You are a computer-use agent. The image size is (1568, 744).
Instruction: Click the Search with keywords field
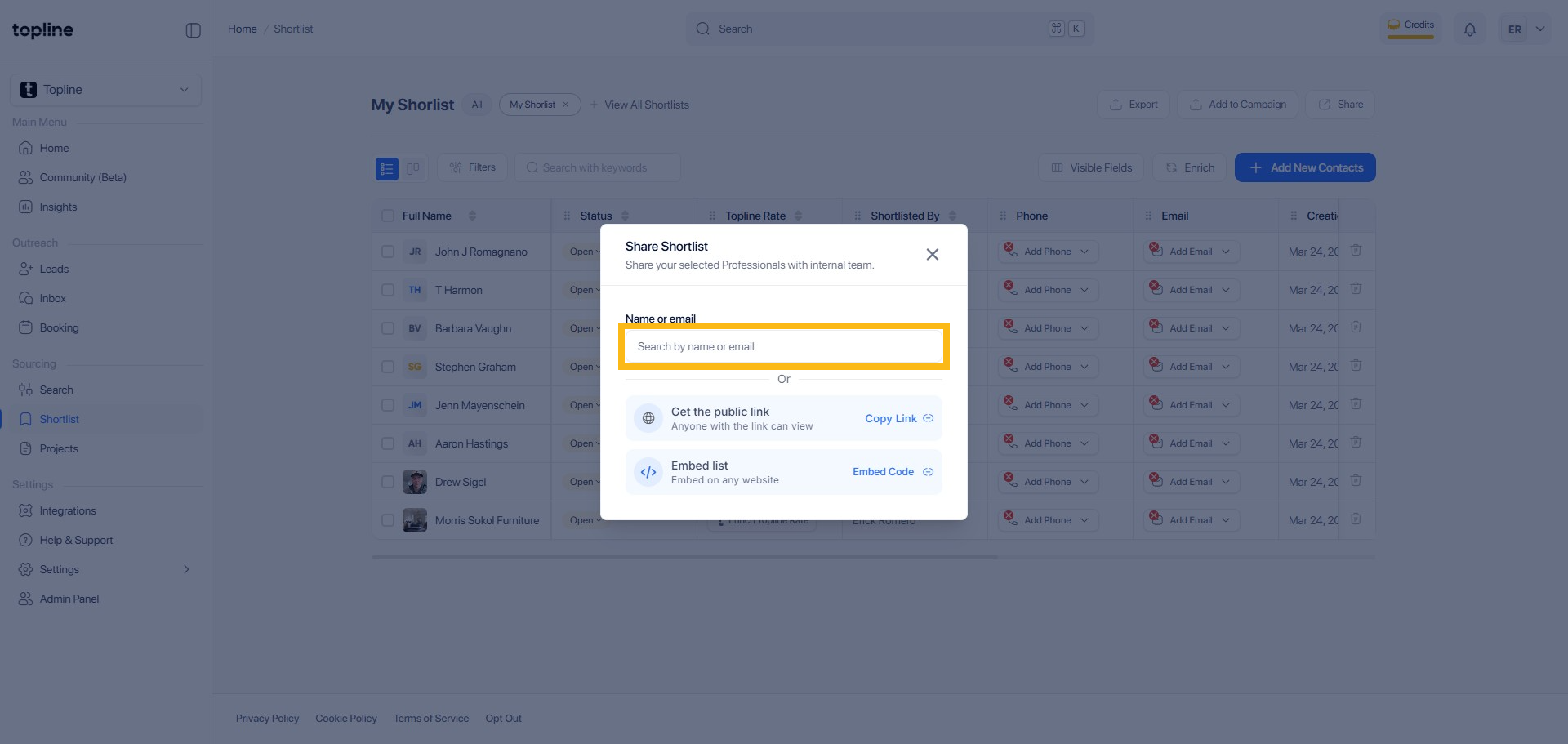click(x=598, y=168)
